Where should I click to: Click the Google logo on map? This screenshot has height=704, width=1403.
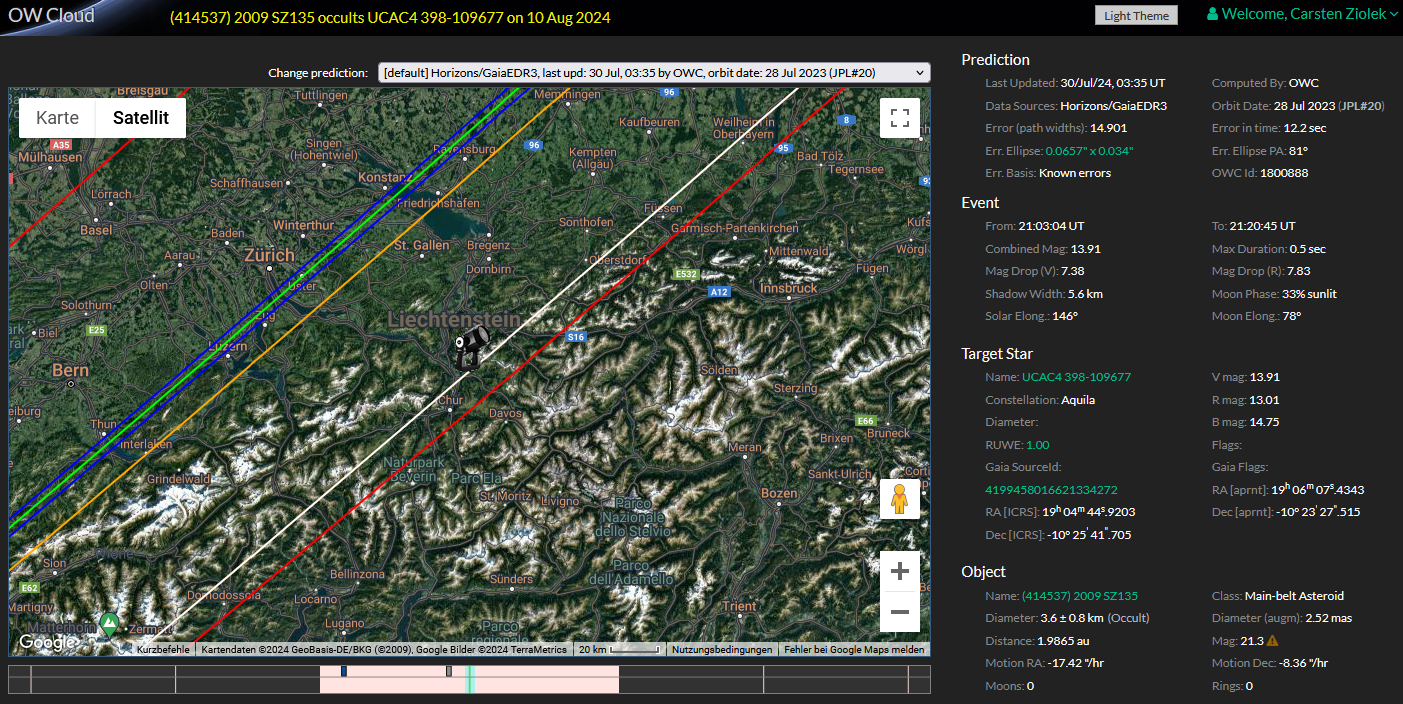46,642
